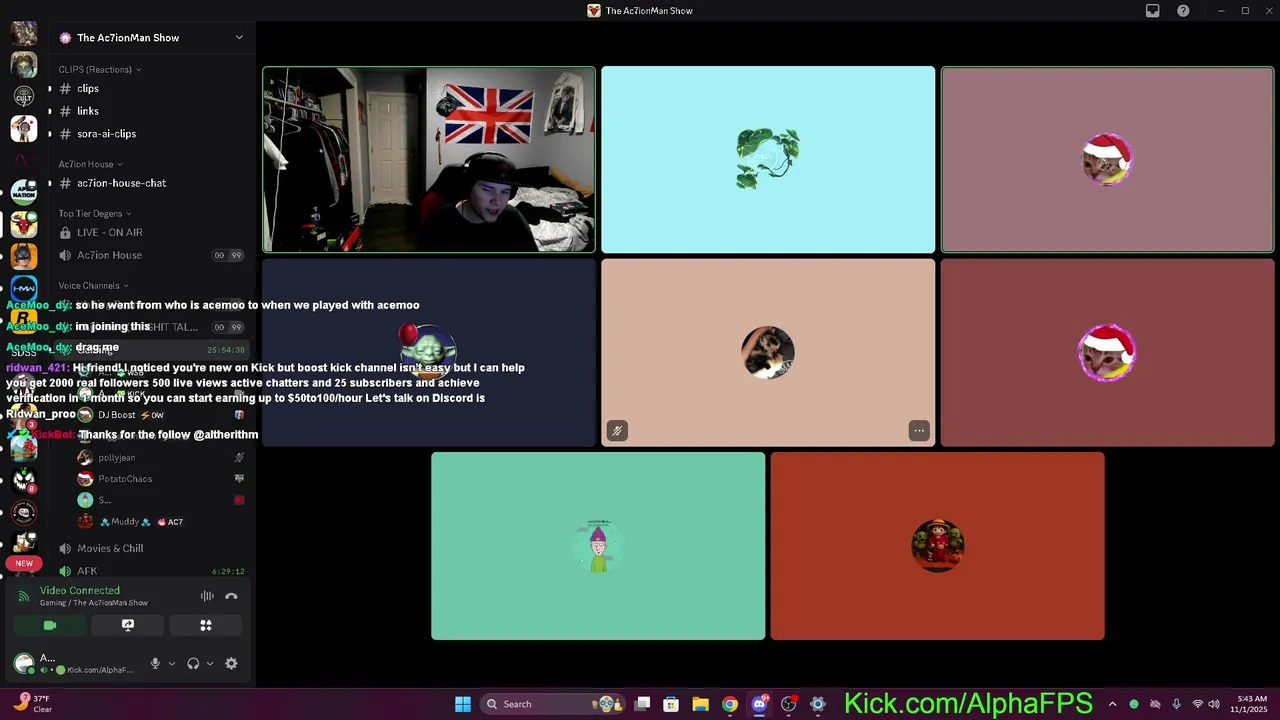
Task: Select user pollyjean in voice list
Action: point(160,457)
